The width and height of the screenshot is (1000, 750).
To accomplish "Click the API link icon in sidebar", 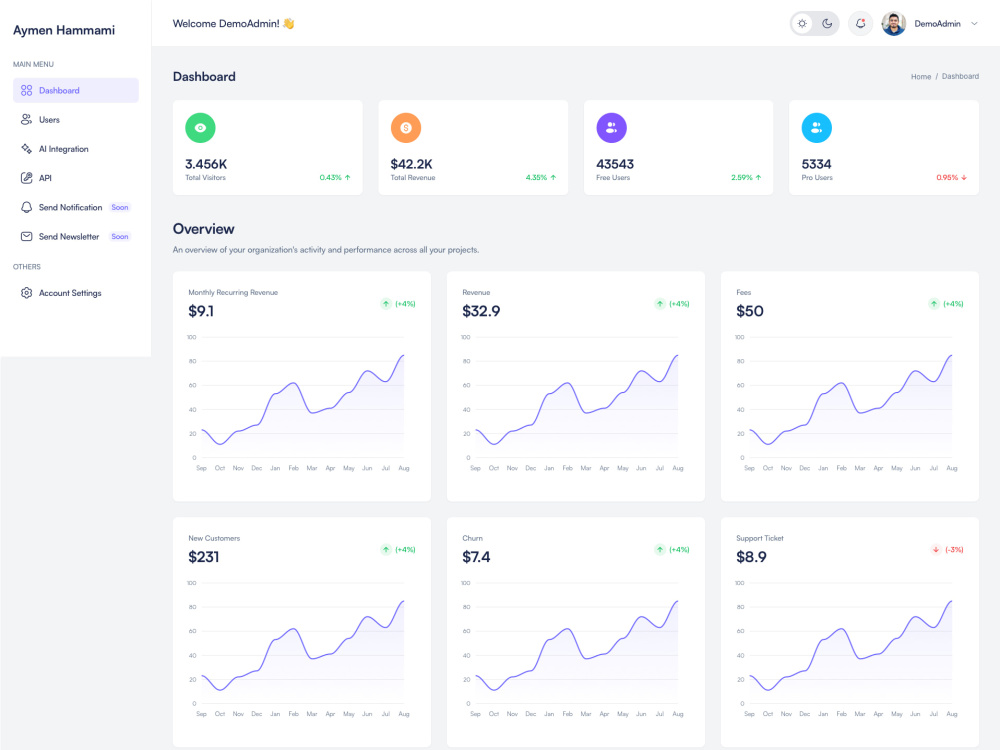I will (26, 178).
